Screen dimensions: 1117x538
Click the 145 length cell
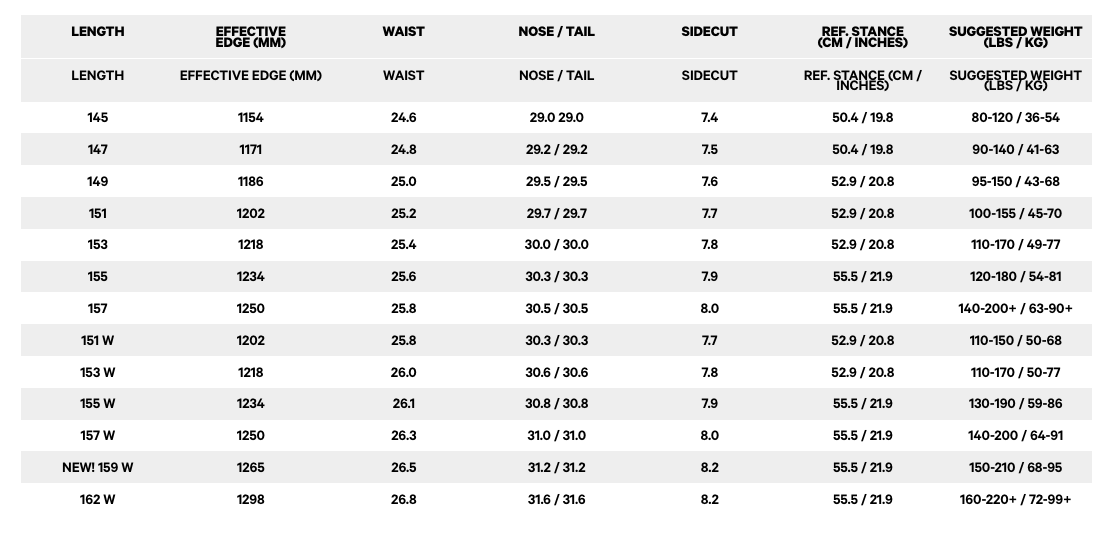(x=98, y=118)
